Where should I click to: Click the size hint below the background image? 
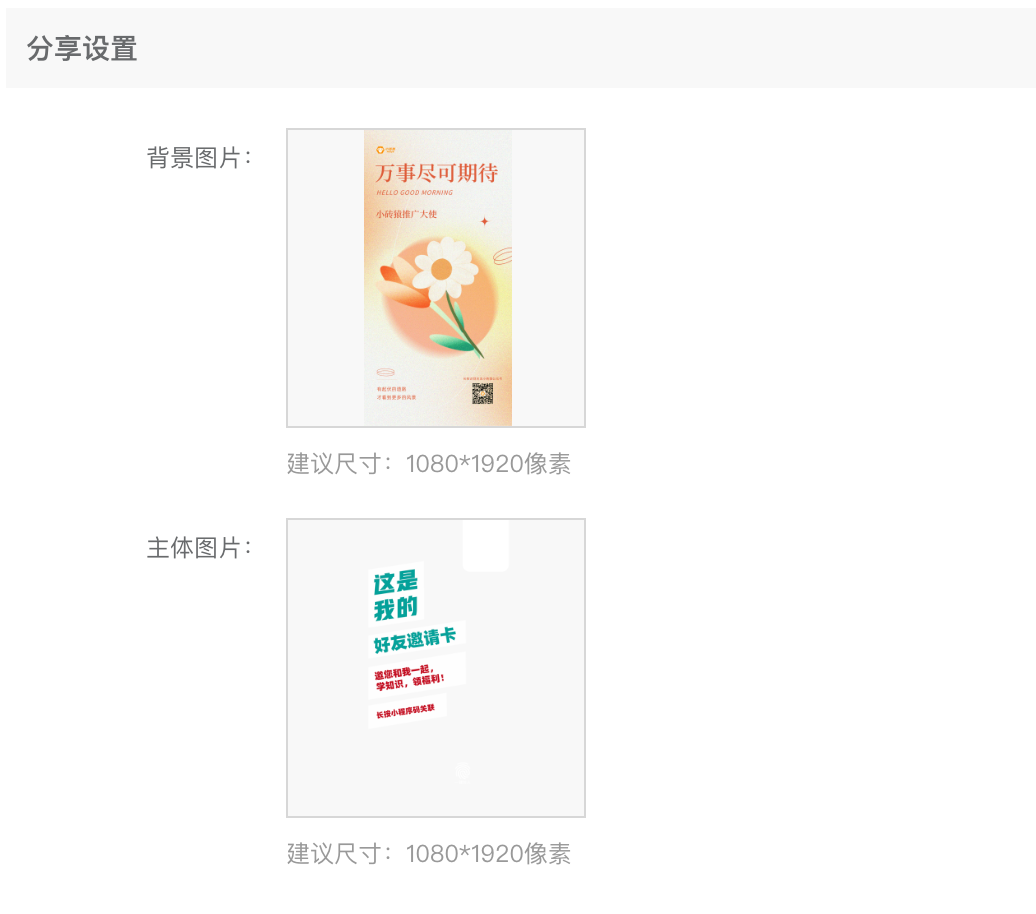pyautogui.click(x=429, y=464)
